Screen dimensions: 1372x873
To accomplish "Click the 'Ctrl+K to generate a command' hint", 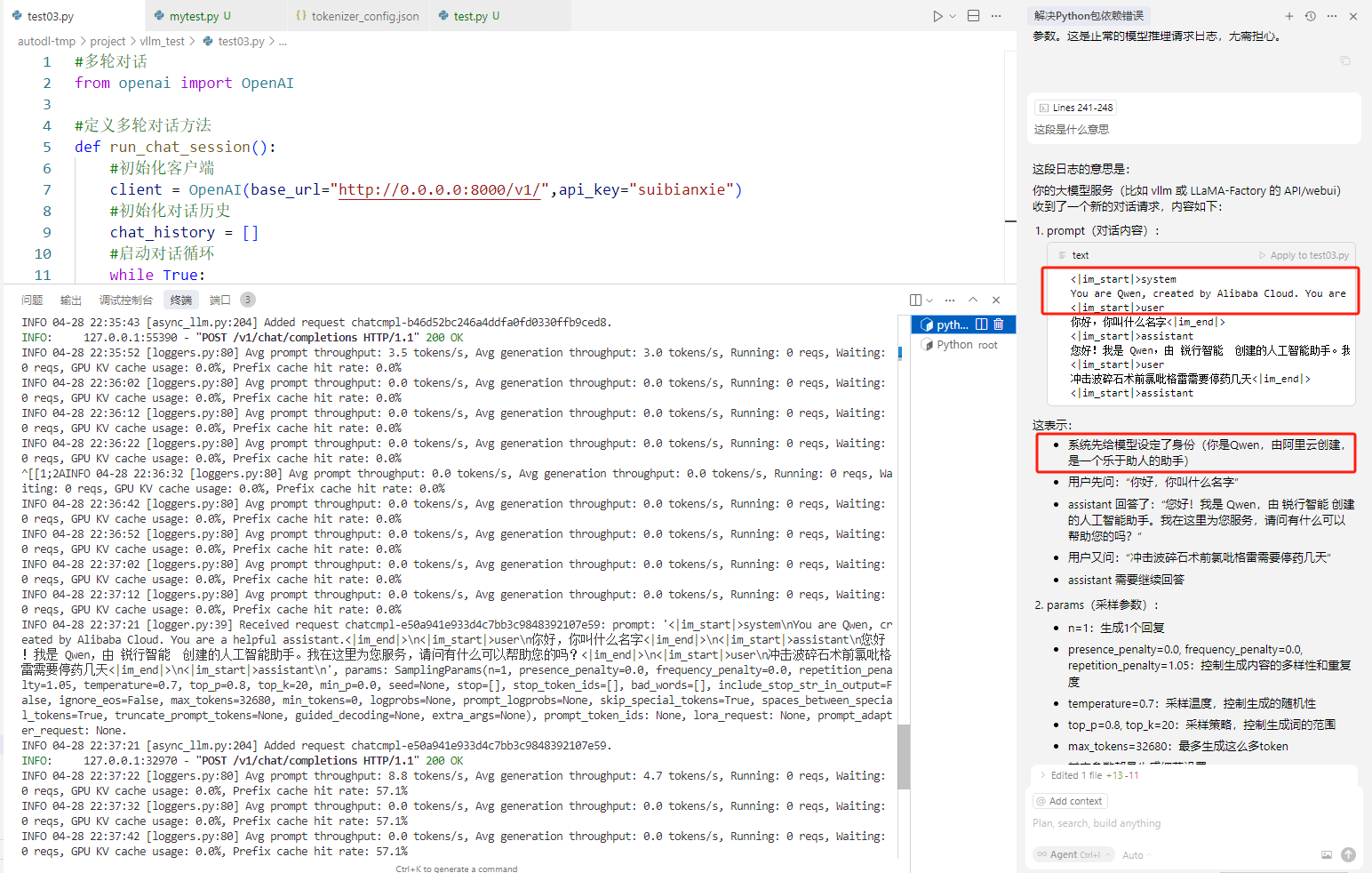I will [457, 868].
